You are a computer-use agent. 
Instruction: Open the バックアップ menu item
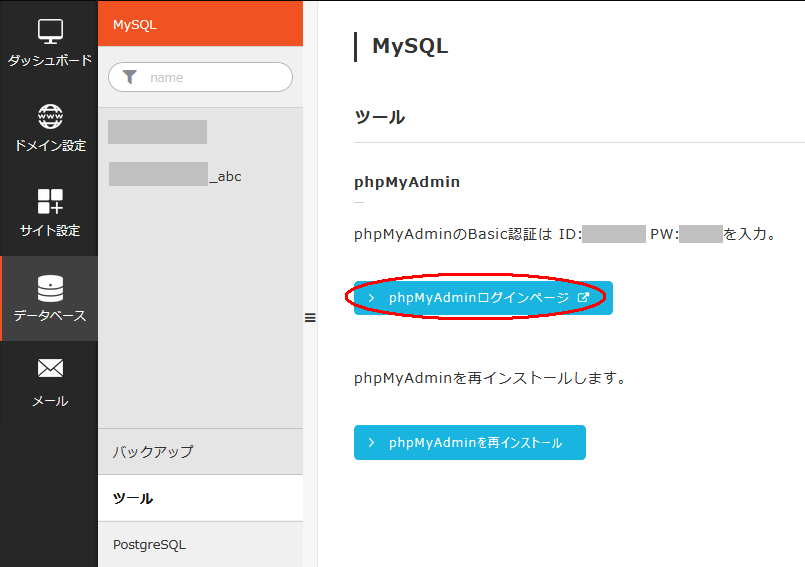200,451
